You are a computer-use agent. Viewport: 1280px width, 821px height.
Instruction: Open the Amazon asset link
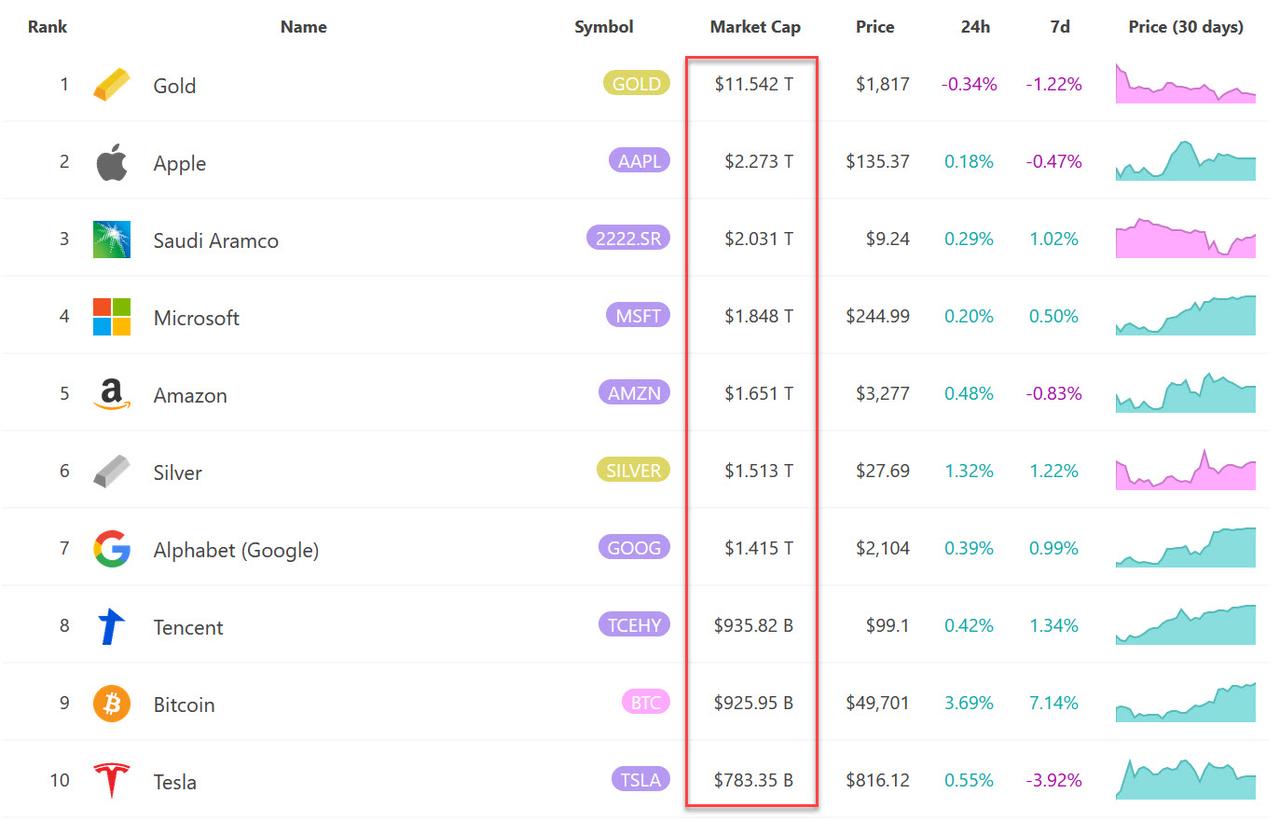point(190,396)
